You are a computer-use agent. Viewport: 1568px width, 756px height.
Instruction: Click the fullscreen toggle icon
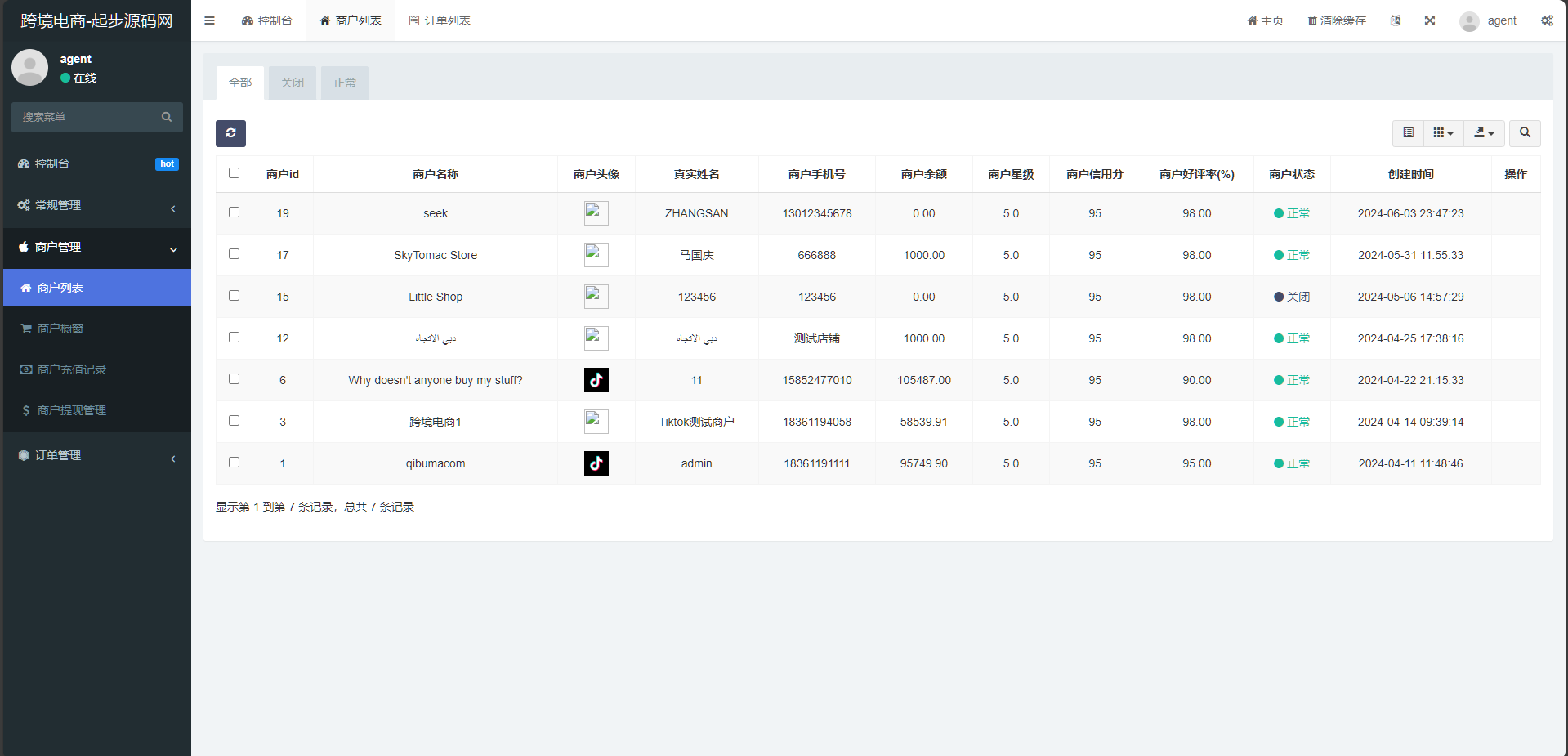1430,20
